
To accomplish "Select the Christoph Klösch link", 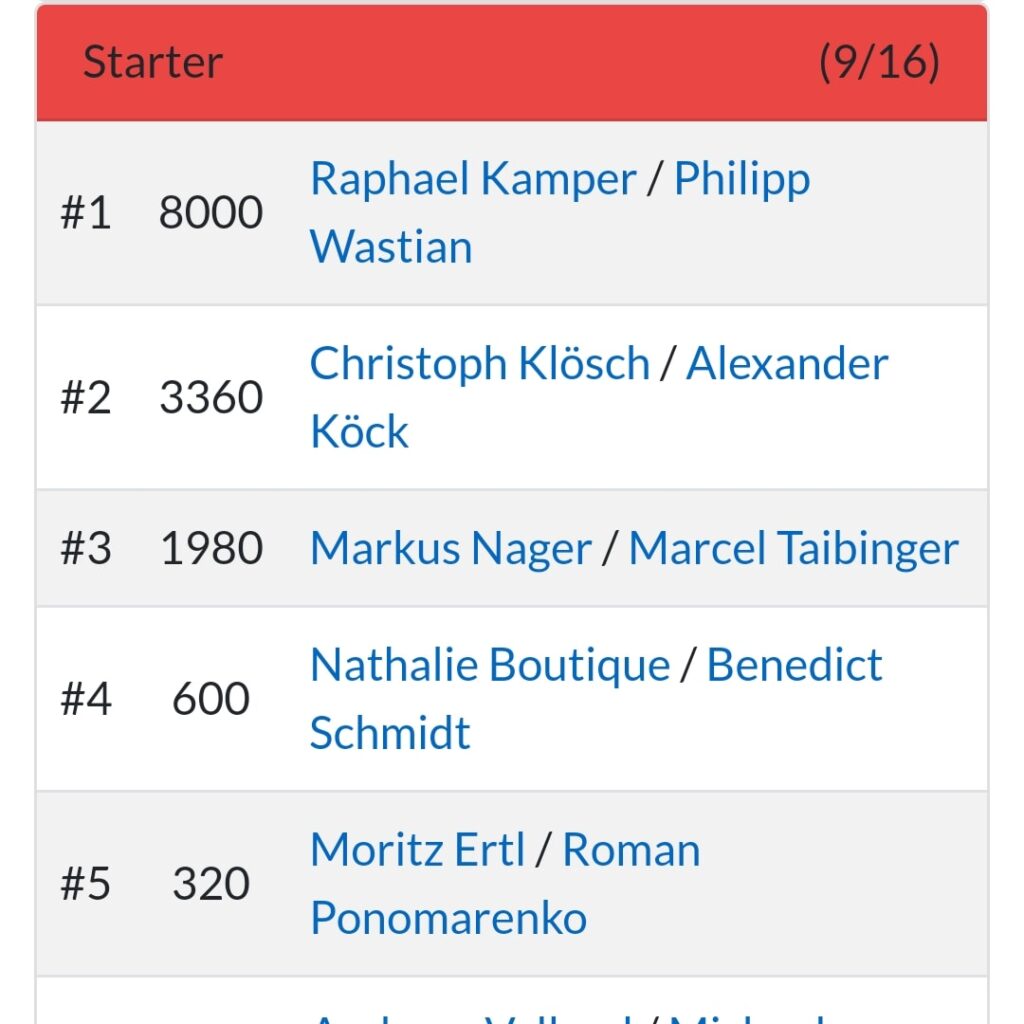I will coord(480,364).
